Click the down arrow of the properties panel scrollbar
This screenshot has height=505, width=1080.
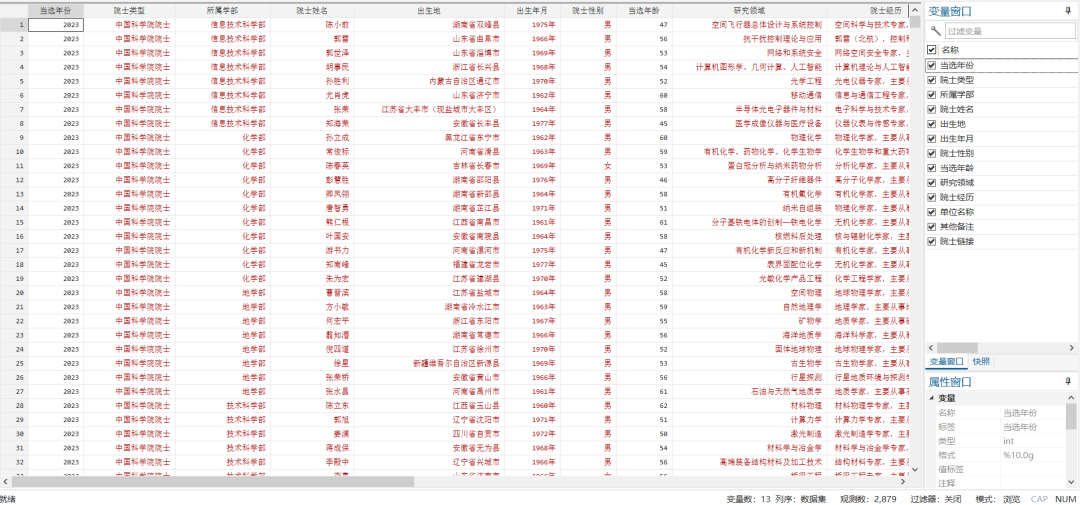(1071, 482)
